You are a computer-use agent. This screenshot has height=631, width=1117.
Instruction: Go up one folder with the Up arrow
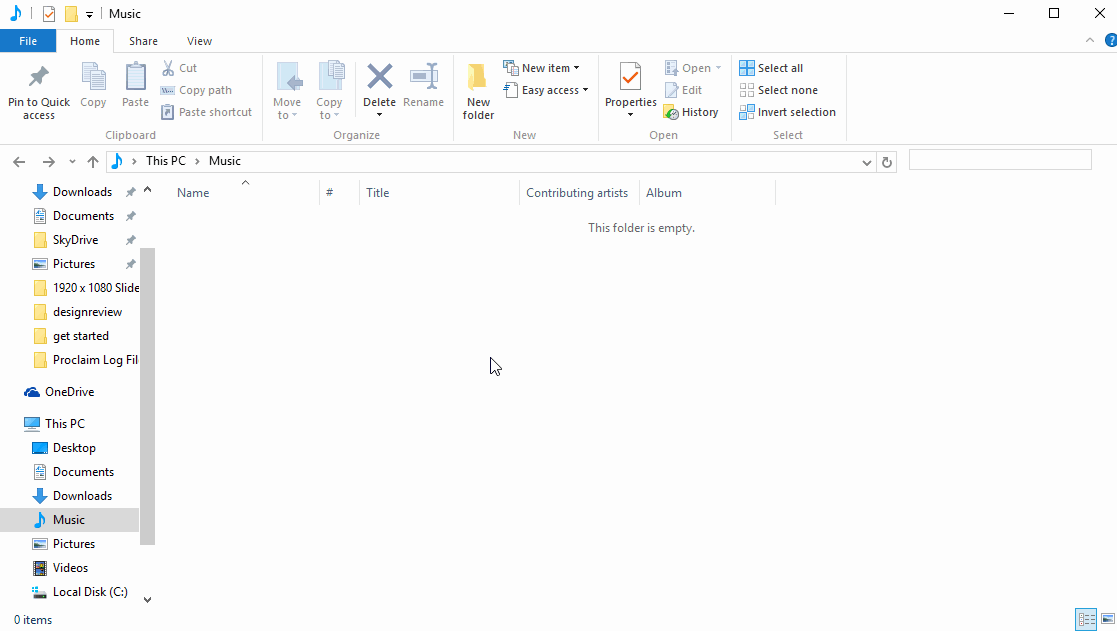click(93, 161)
